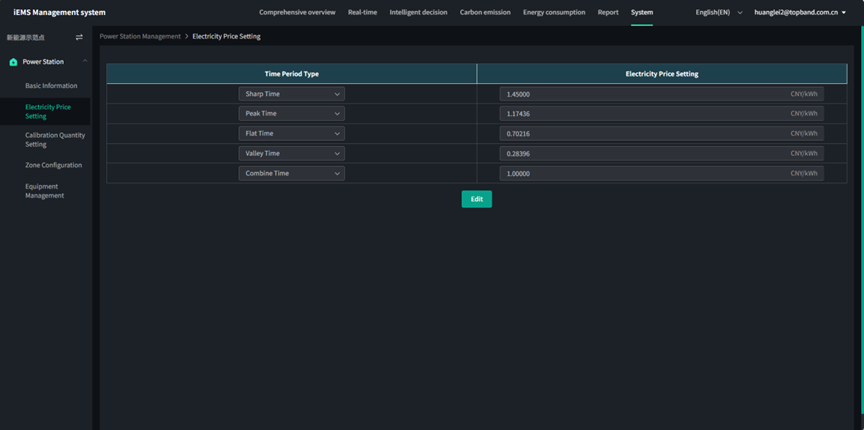This screenshot has height=430, width=864.
Task: Open the huanglei2 user account menu
Action: click(x=799, y=12)
